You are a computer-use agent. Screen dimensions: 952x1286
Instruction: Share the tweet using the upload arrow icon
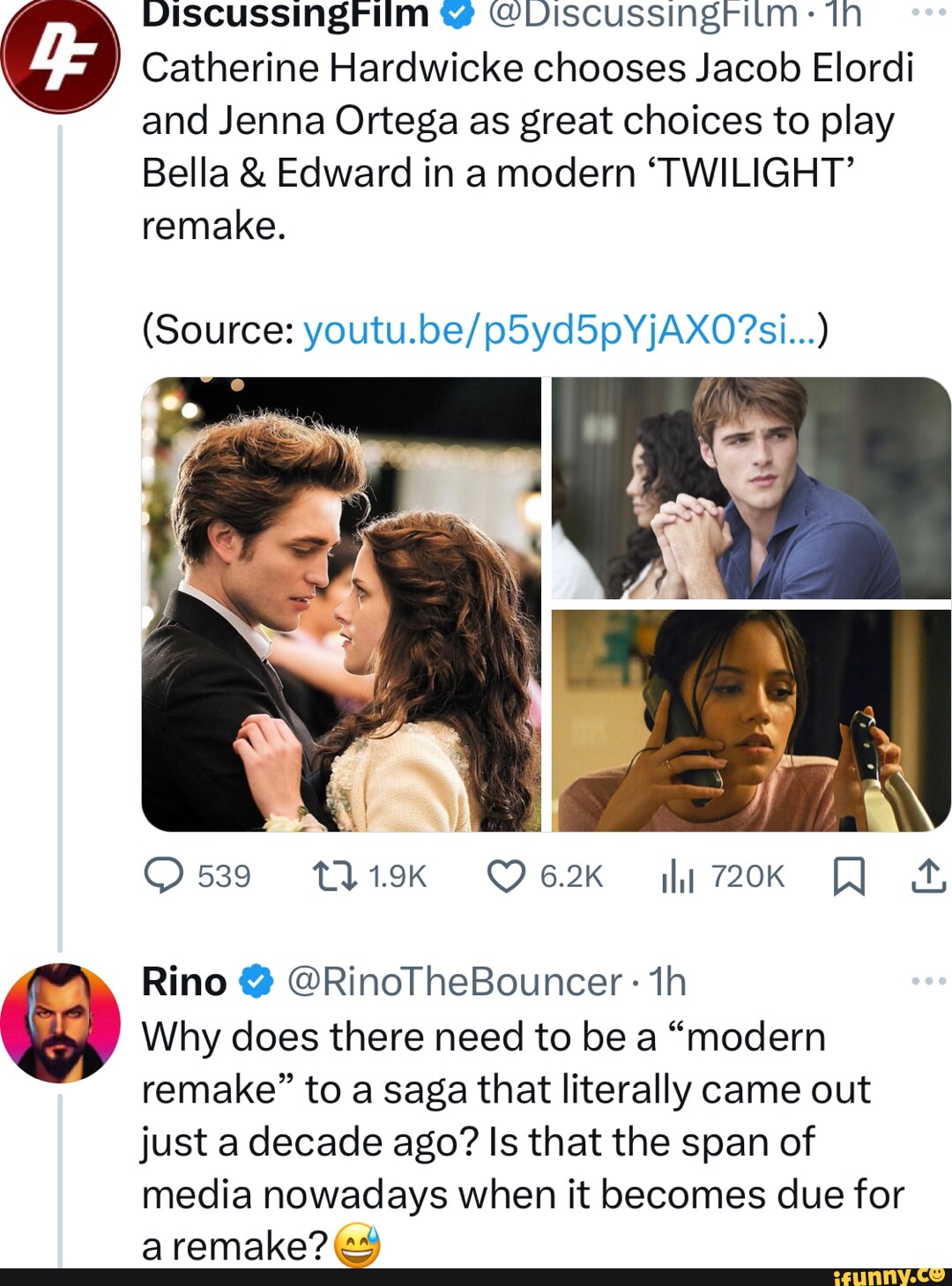928,876
